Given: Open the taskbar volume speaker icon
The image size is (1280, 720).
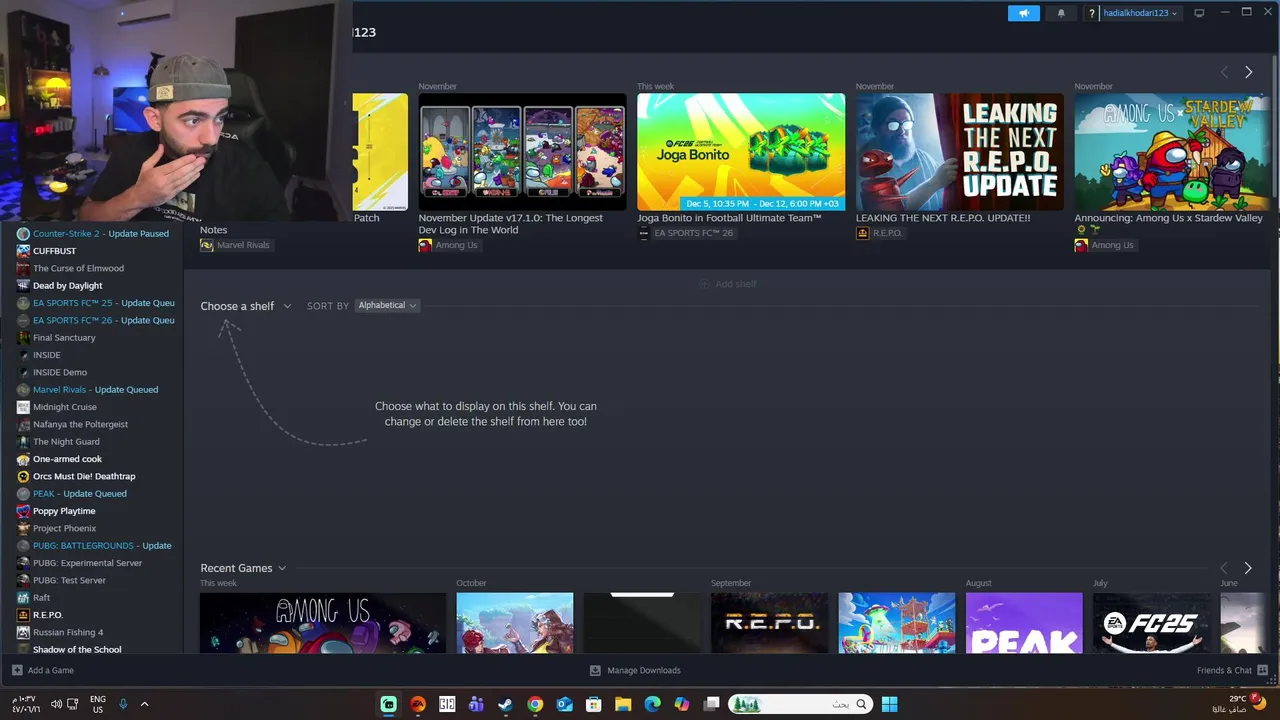Looking at the screenshot, I should [56, 704].
